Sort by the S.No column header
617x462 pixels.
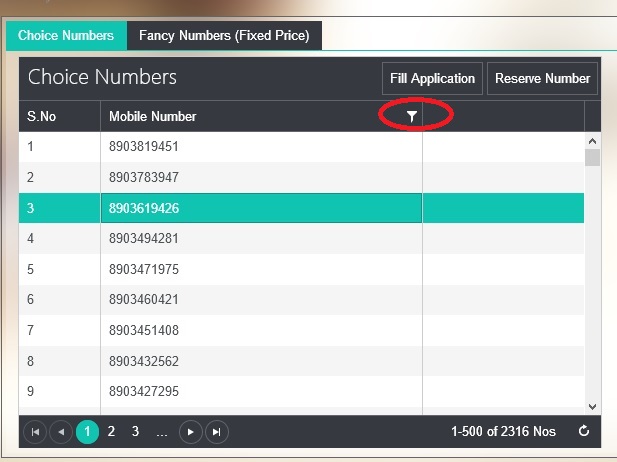[42, 117]
